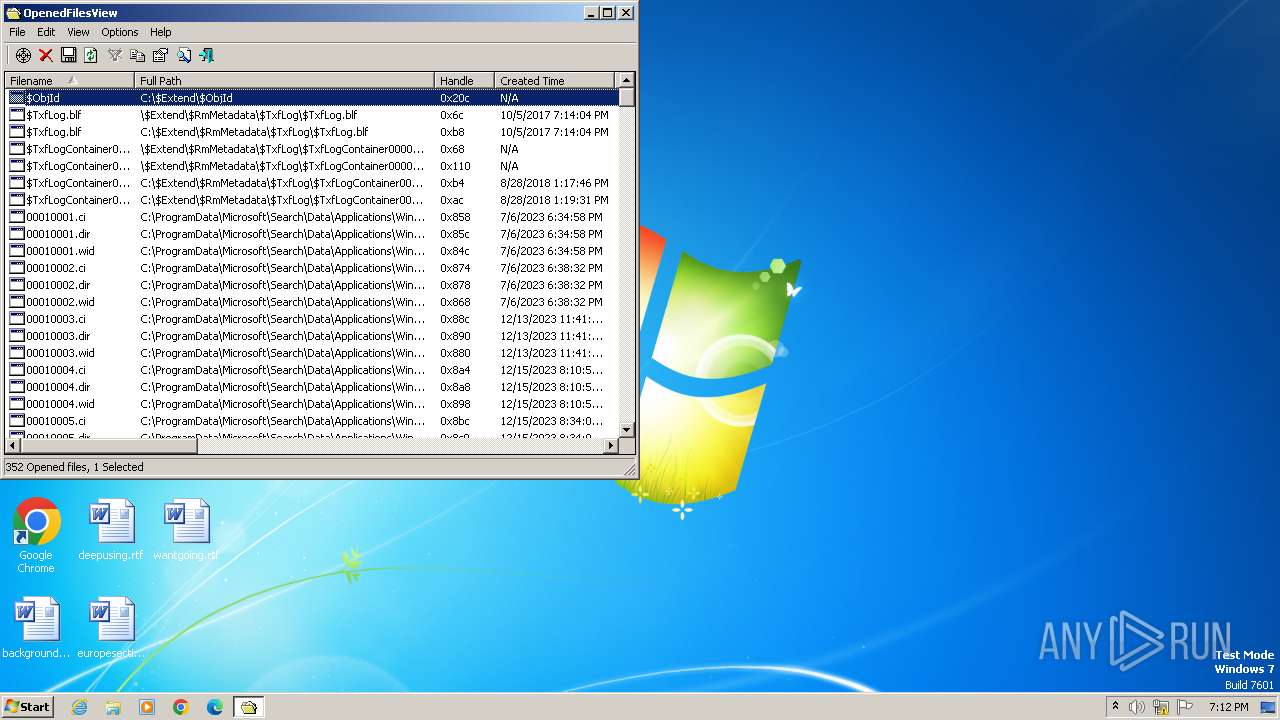Select the 00010001.dir file row
Screen dimensions: 1280x720
[x=312, y=234]
